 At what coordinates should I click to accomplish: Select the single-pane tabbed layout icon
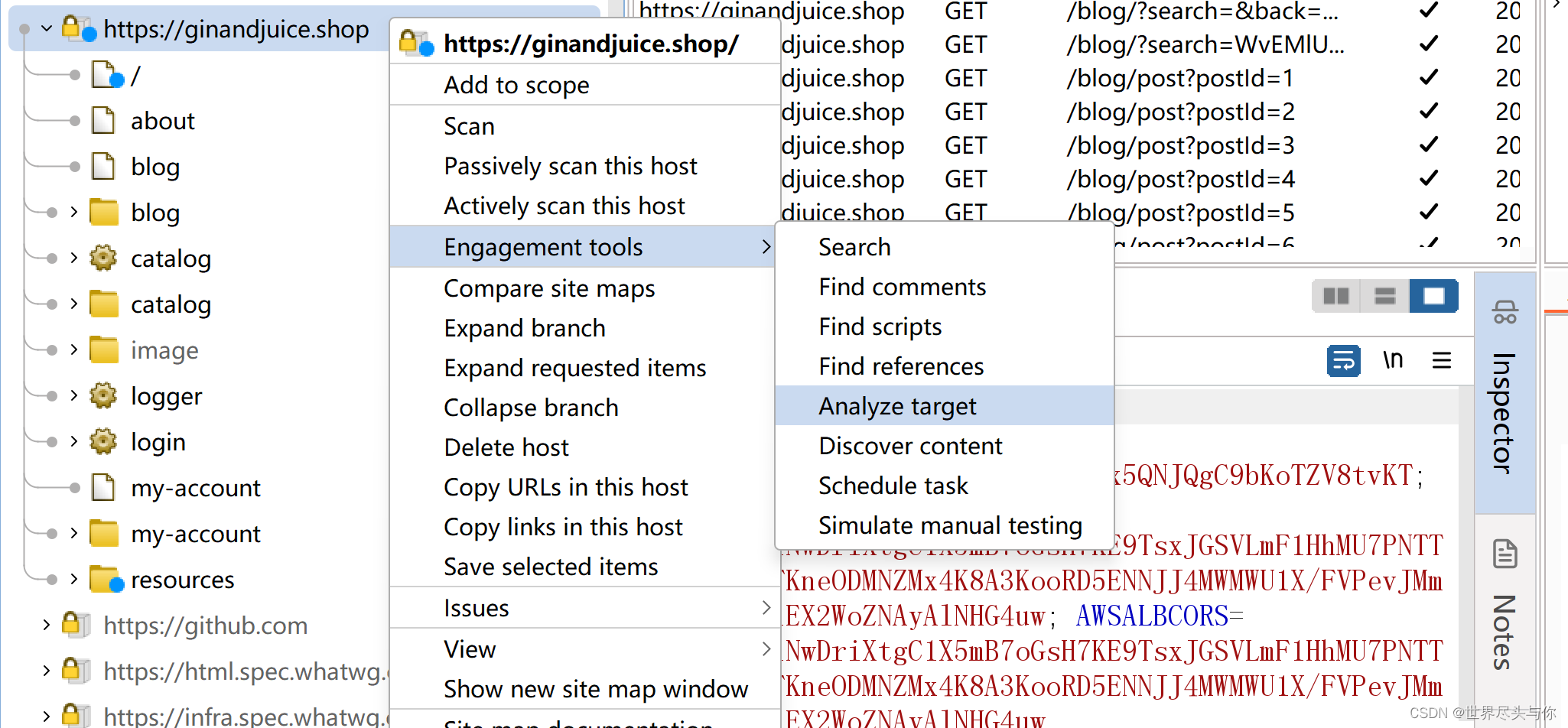[1433, 296]
